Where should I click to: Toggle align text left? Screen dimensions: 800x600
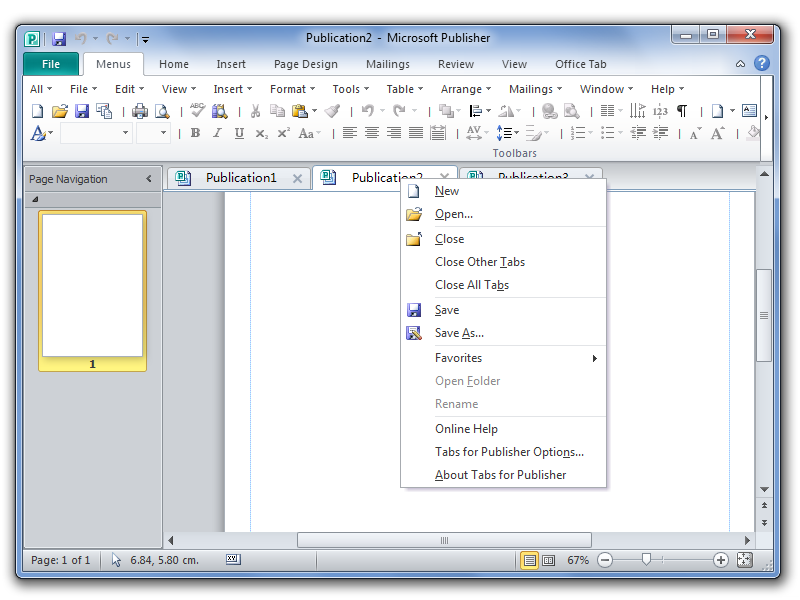349,133
